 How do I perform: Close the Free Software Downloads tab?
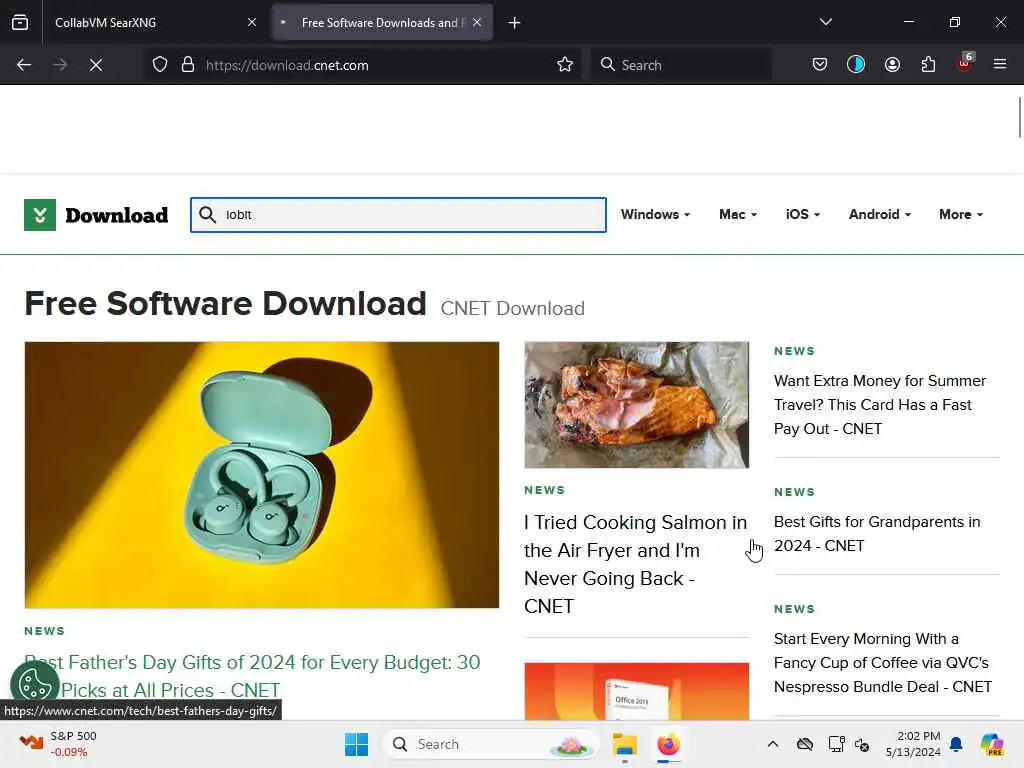click(x=477, y=22)
